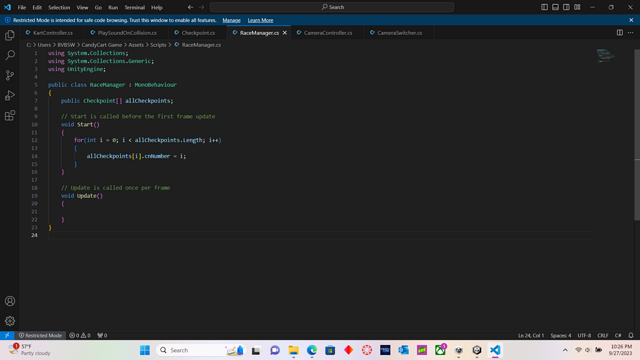
Task: Select the Users breadcrumb segment
Action: 44,45
